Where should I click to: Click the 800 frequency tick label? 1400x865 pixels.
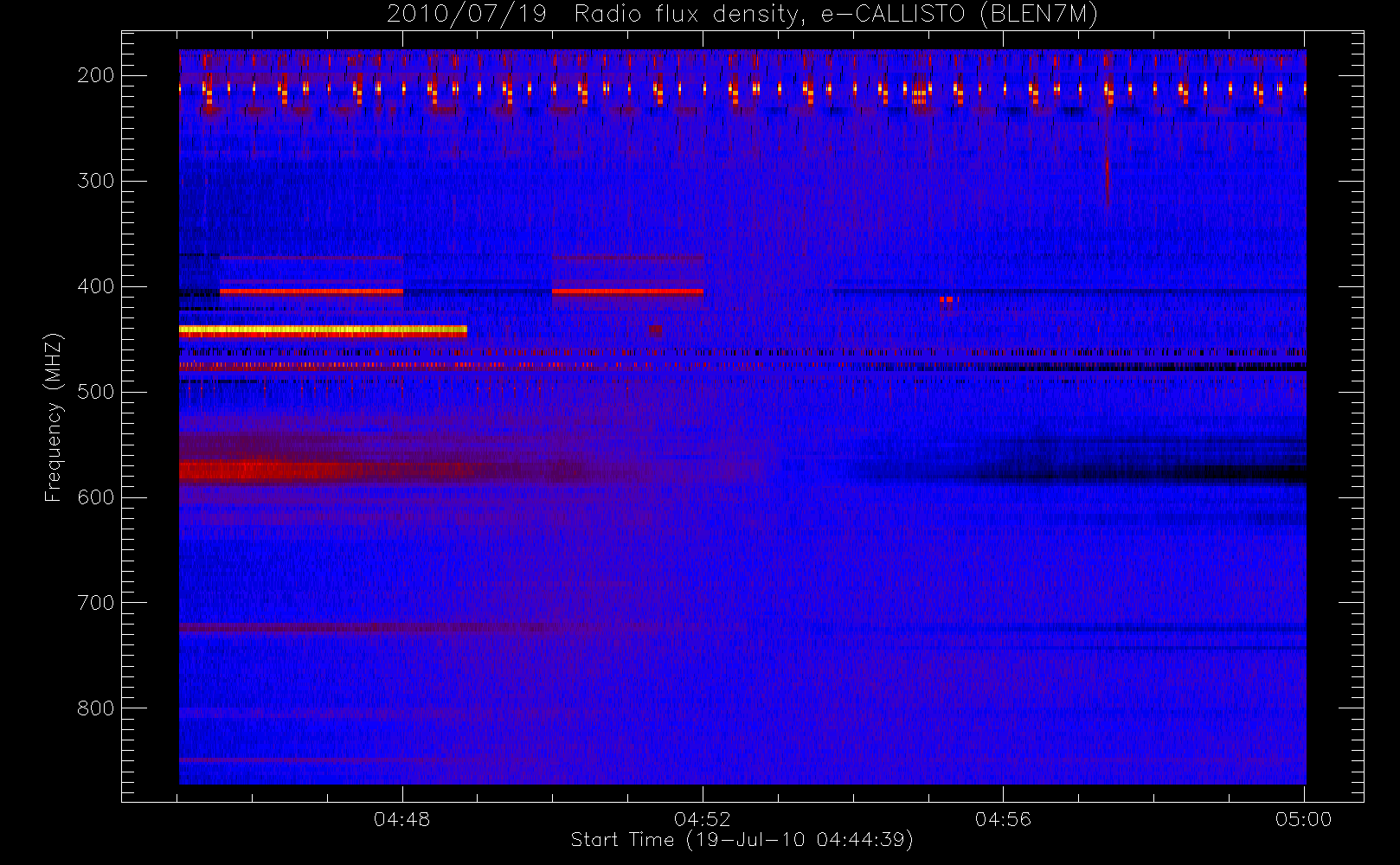pyautogui.click(x=96, y=708)
